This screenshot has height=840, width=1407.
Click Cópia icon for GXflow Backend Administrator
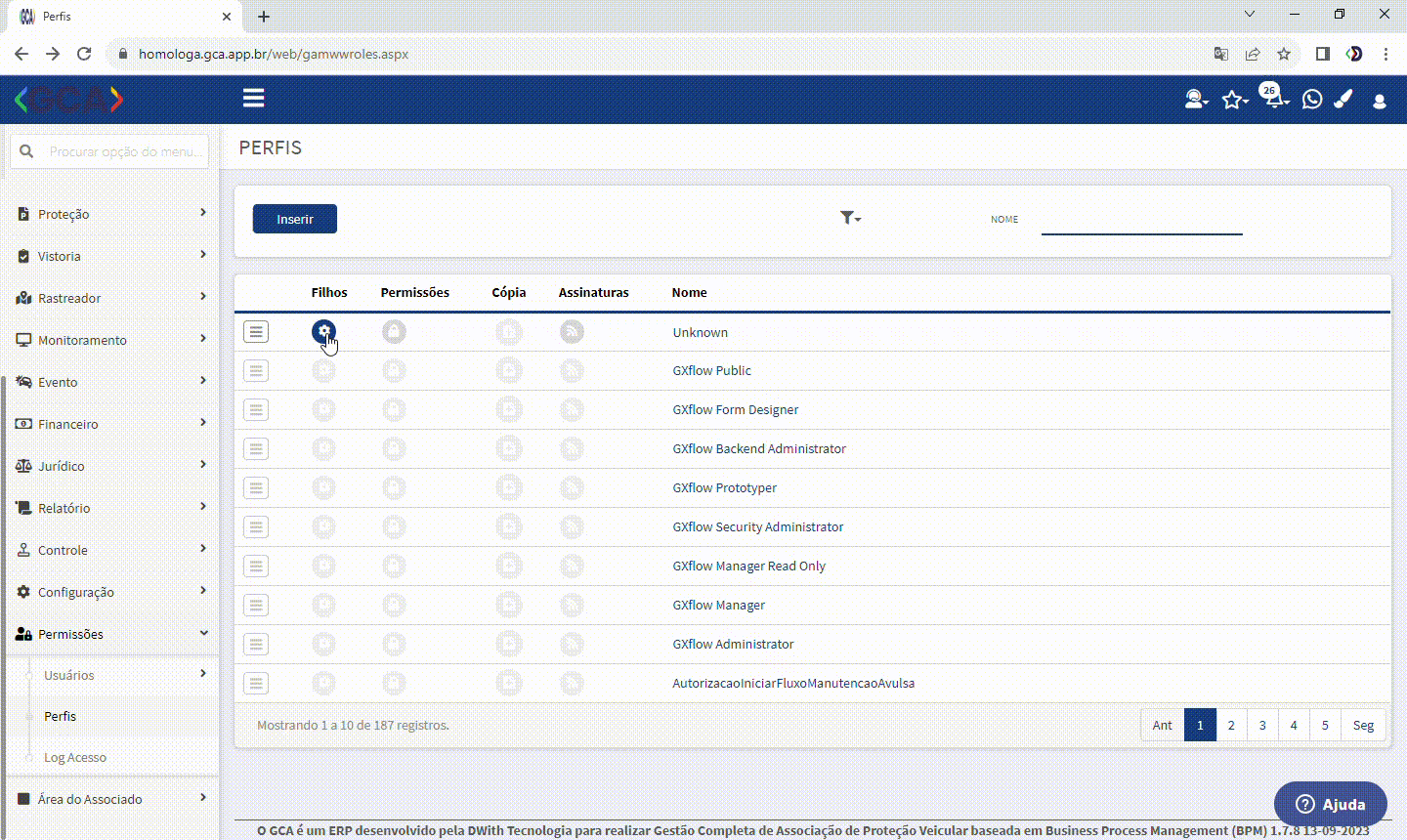point(509,449)
